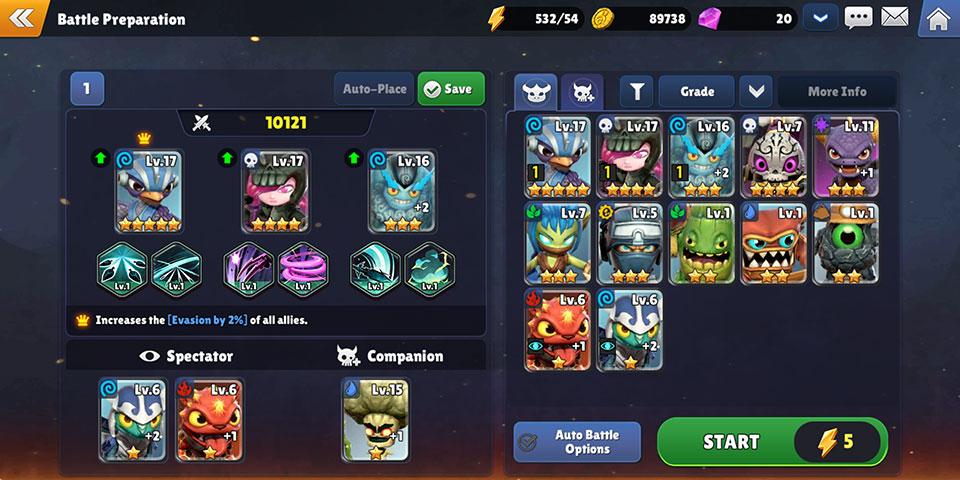Click the home icon in top bar
Viewport: 960px width, 480px height.
tap(939, 18)
